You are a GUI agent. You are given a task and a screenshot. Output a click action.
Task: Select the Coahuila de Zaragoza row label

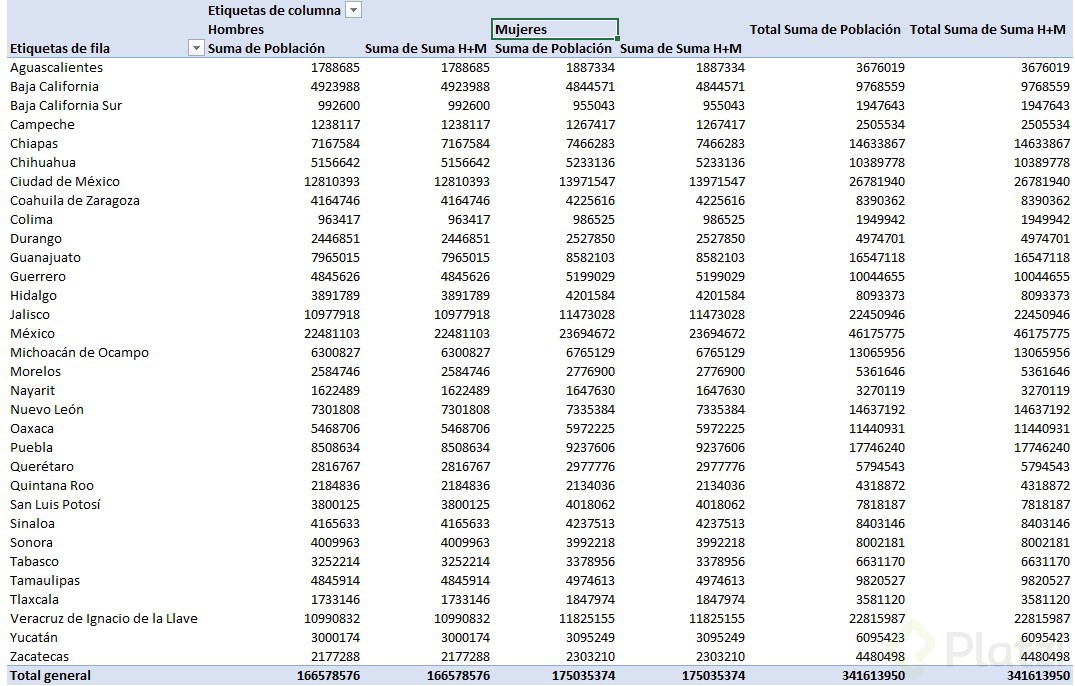(75, 201)
